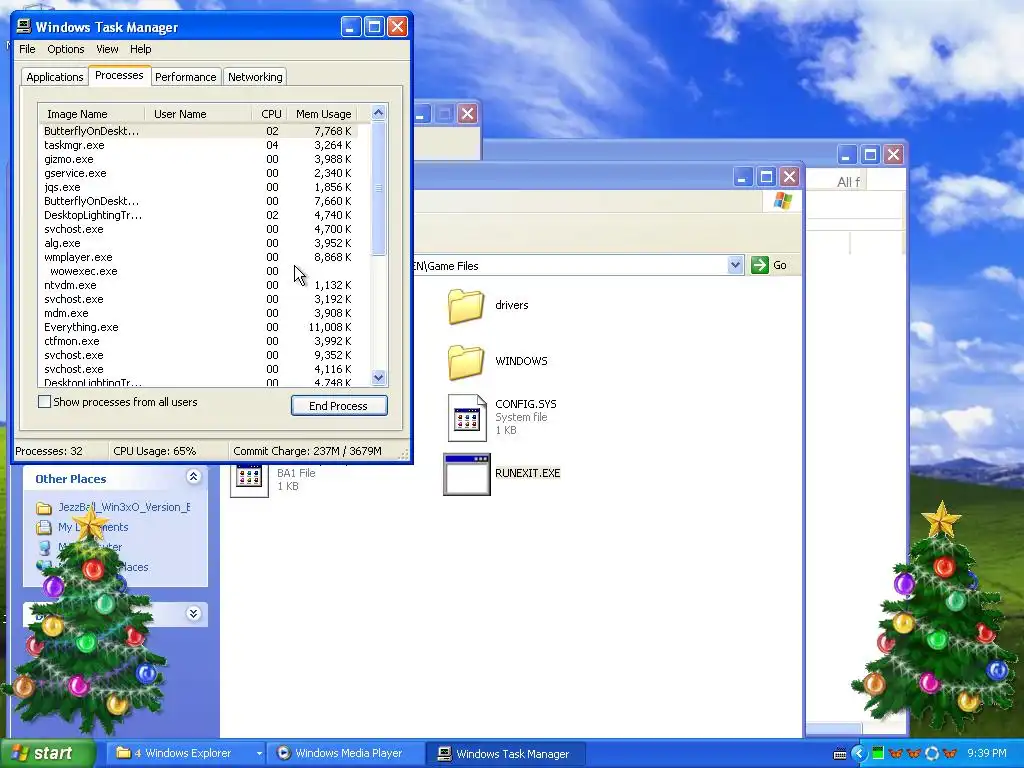The width and height of the screenshot is (1024, 768).
Task: Open the File menu in Task Manager
Action: (27, 49)
